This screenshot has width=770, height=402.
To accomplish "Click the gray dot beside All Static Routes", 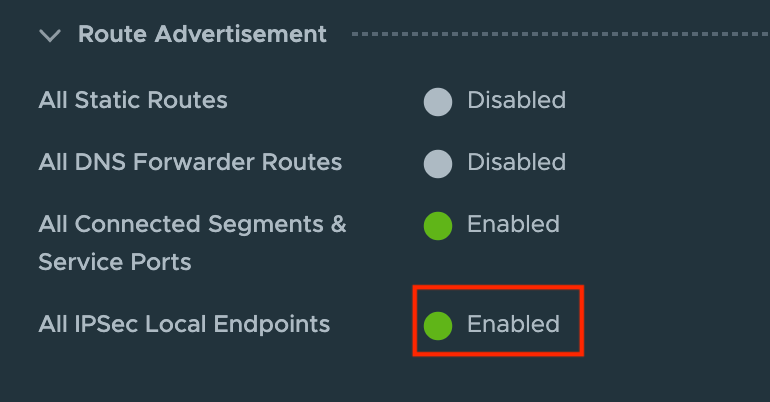I will tap(438, 101).
